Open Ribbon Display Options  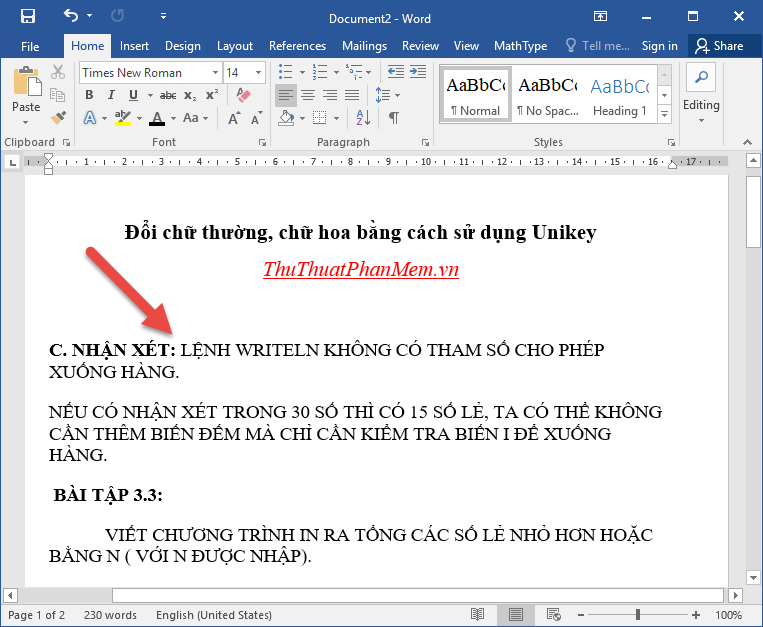coord(600,17)
